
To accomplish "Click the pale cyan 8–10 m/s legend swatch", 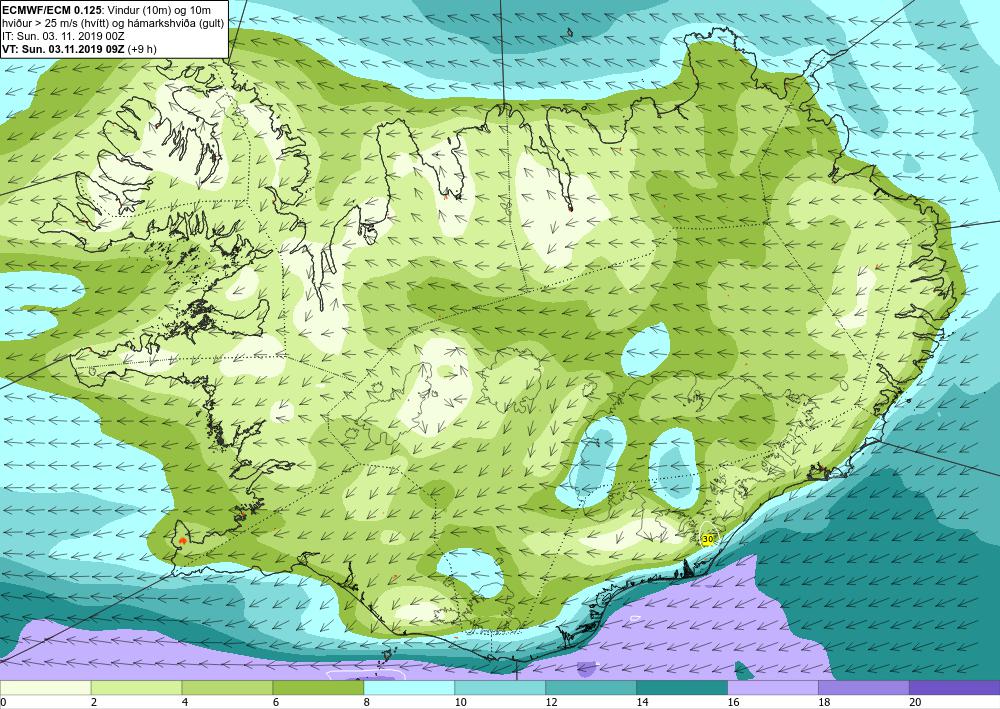I will pyautogui.click(x=409, y=688).
